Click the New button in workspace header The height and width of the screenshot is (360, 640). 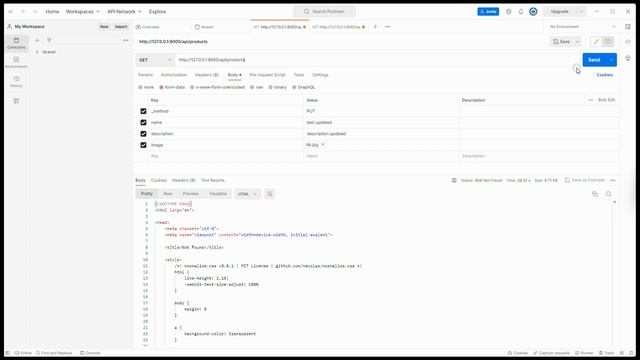(104, 27)
